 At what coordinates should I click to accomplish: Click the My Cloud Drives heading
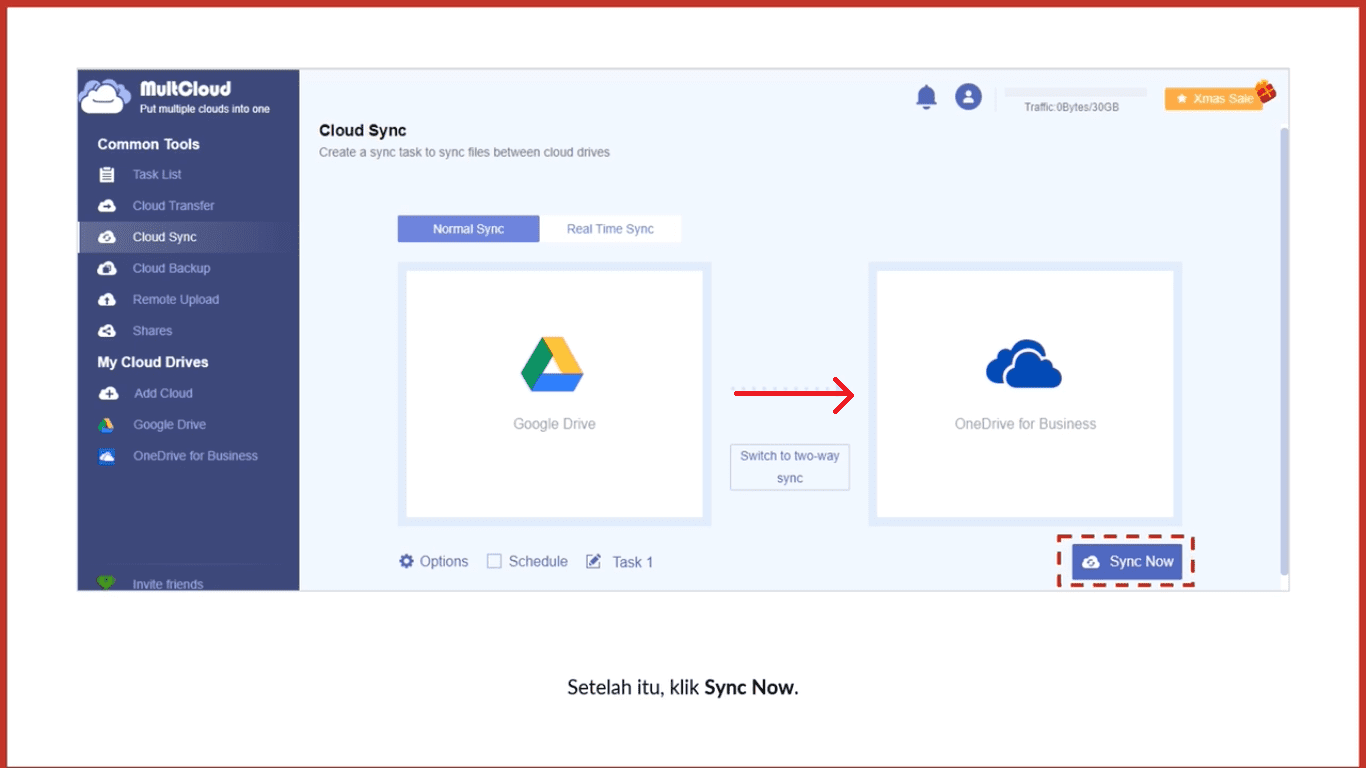(153, 362)
